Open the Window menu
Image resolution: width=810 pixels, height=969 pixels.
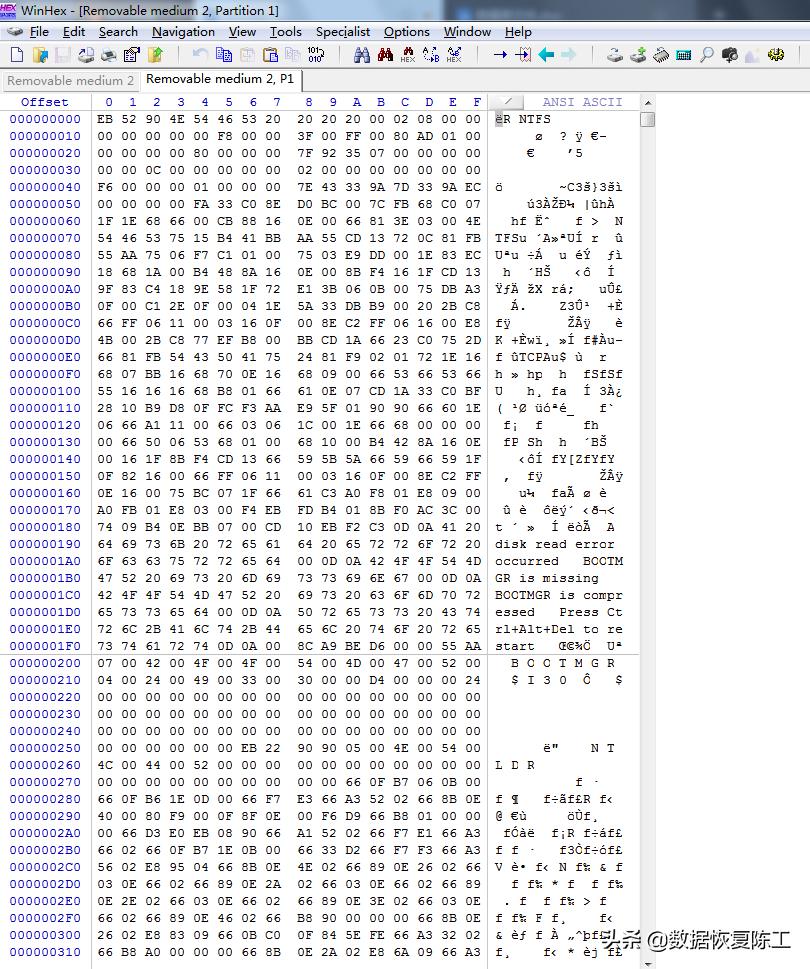tap(467, 32)
